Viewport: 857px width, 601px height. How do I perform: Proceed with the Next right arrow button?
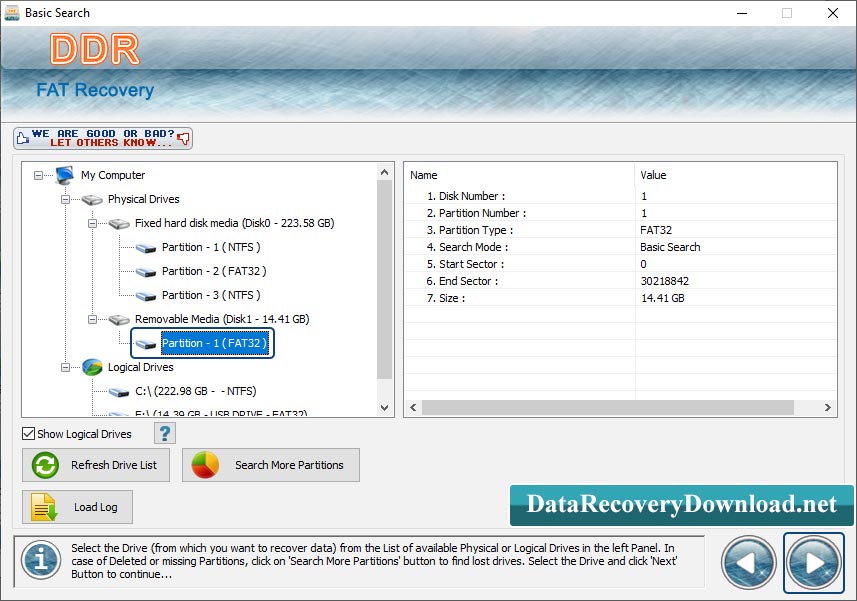coord(814,563)
